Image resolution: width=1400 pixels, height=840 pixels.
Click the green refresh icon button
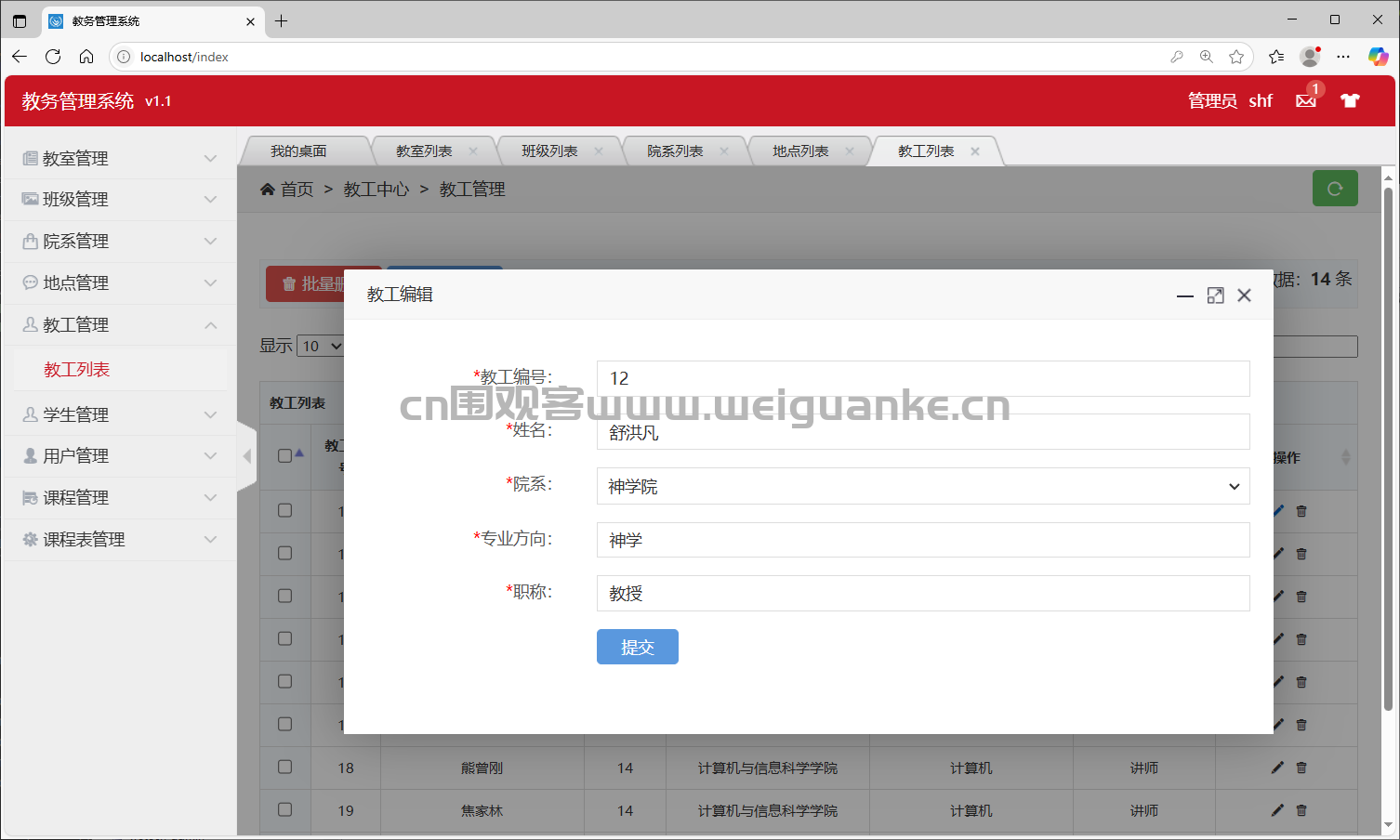pos(1335,189)
